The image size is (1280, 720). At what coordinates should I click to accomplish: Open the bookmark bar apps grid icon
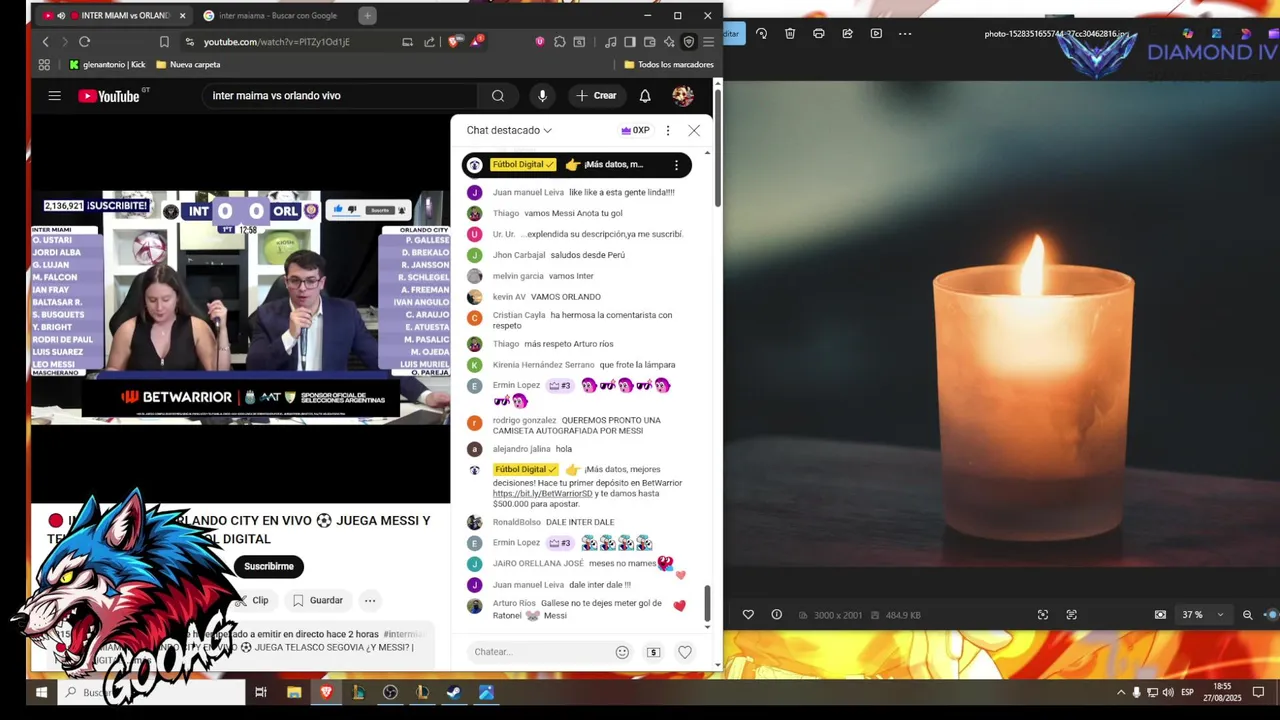pyautogui.click(x=44, y=65)
